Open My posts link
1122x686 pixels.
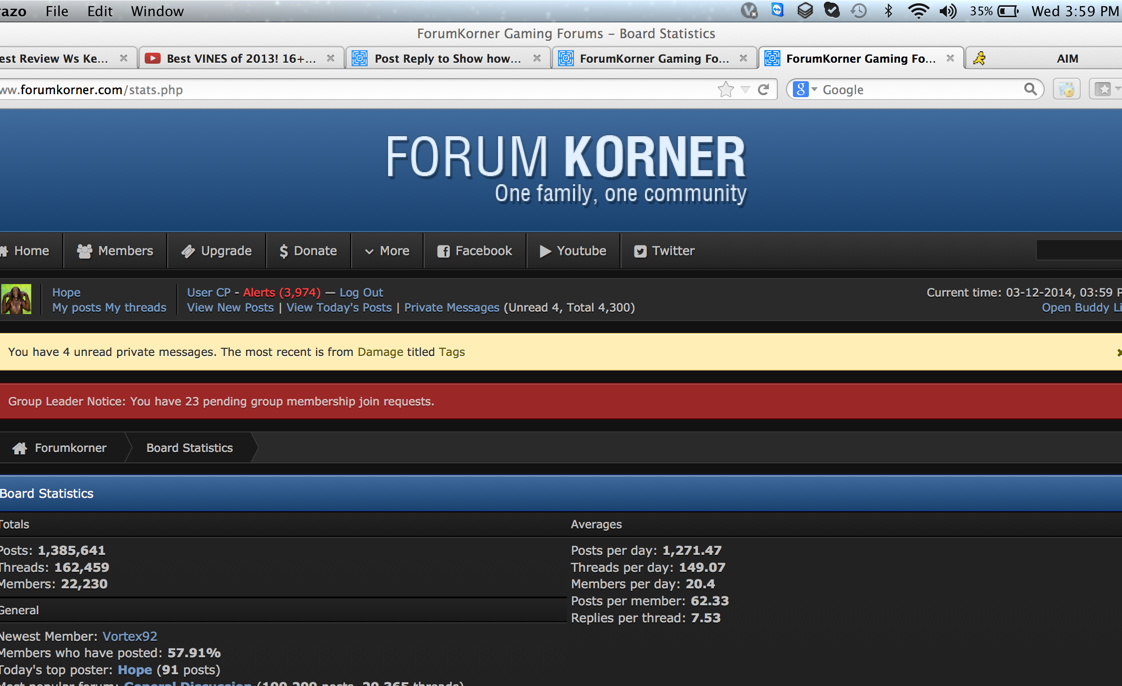[77, 308]
